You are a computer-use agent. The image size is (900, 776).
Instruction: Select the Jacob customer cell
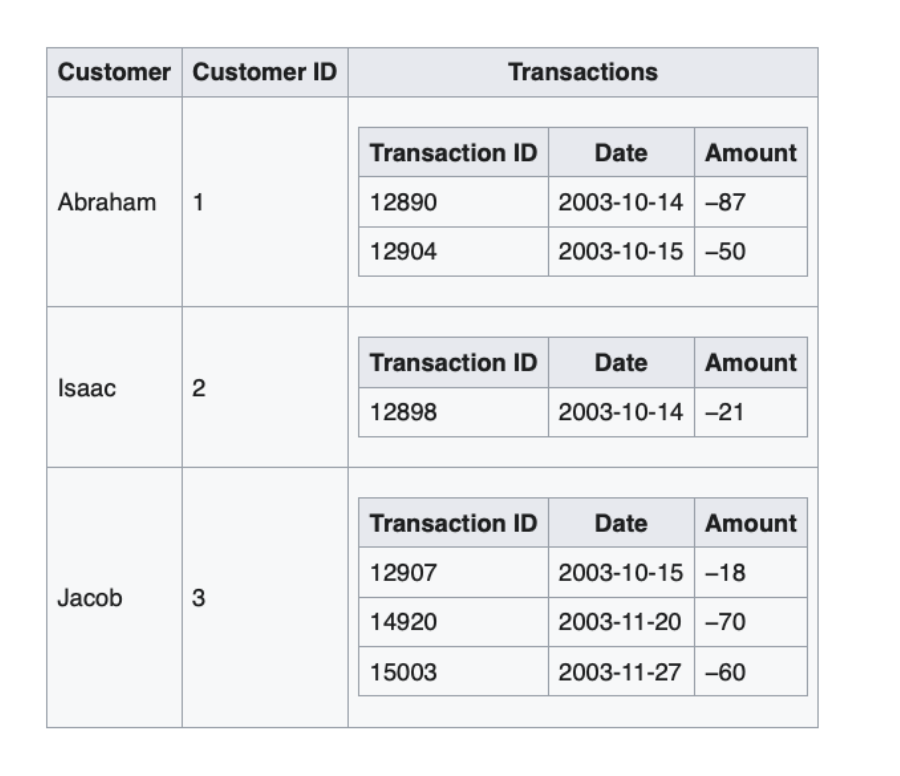114,597
